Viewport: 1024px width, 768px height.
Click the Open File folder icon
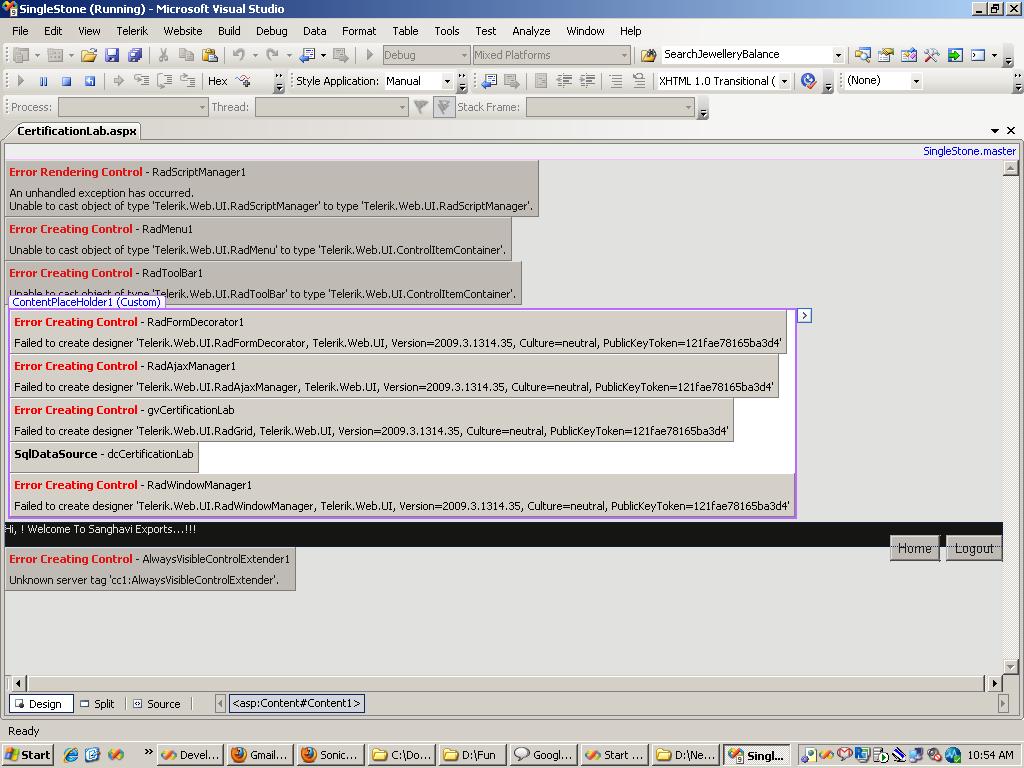(x=89, y=55)
